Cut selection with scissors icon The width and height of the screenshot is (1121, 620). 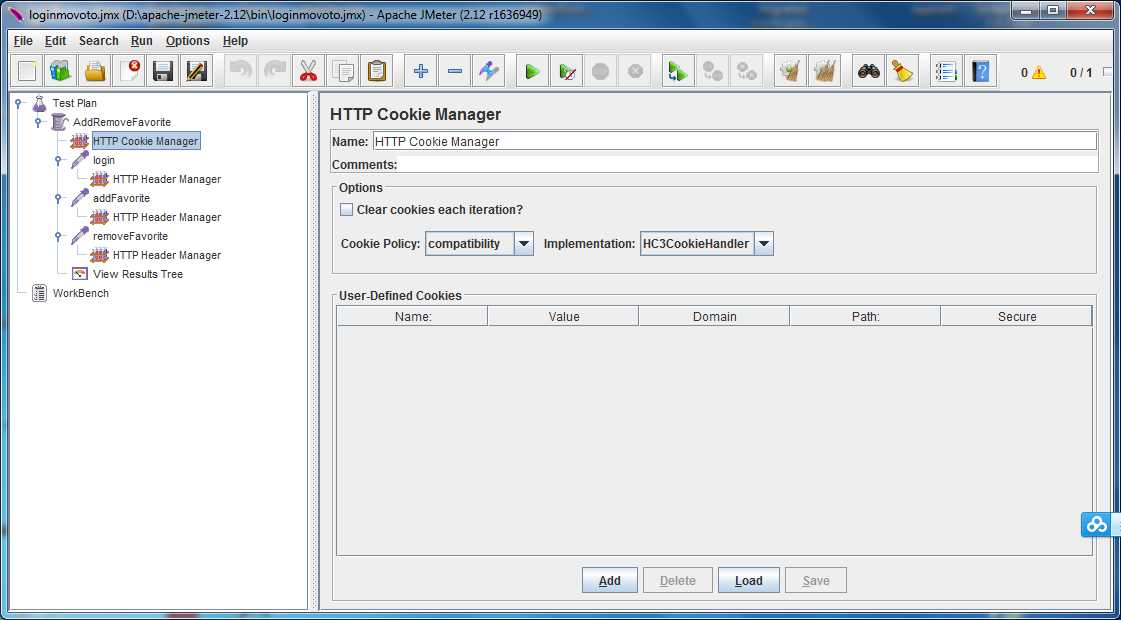pyautogui.click(x=308, y=71)
